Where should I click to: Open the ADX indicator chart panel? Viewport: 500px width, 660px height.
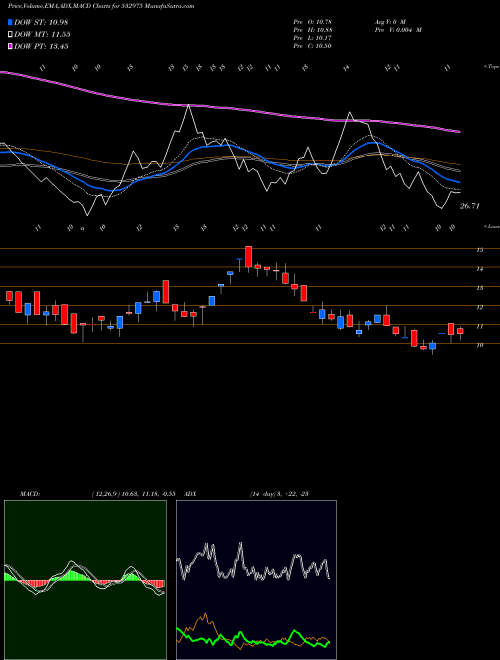click(256, 580)
